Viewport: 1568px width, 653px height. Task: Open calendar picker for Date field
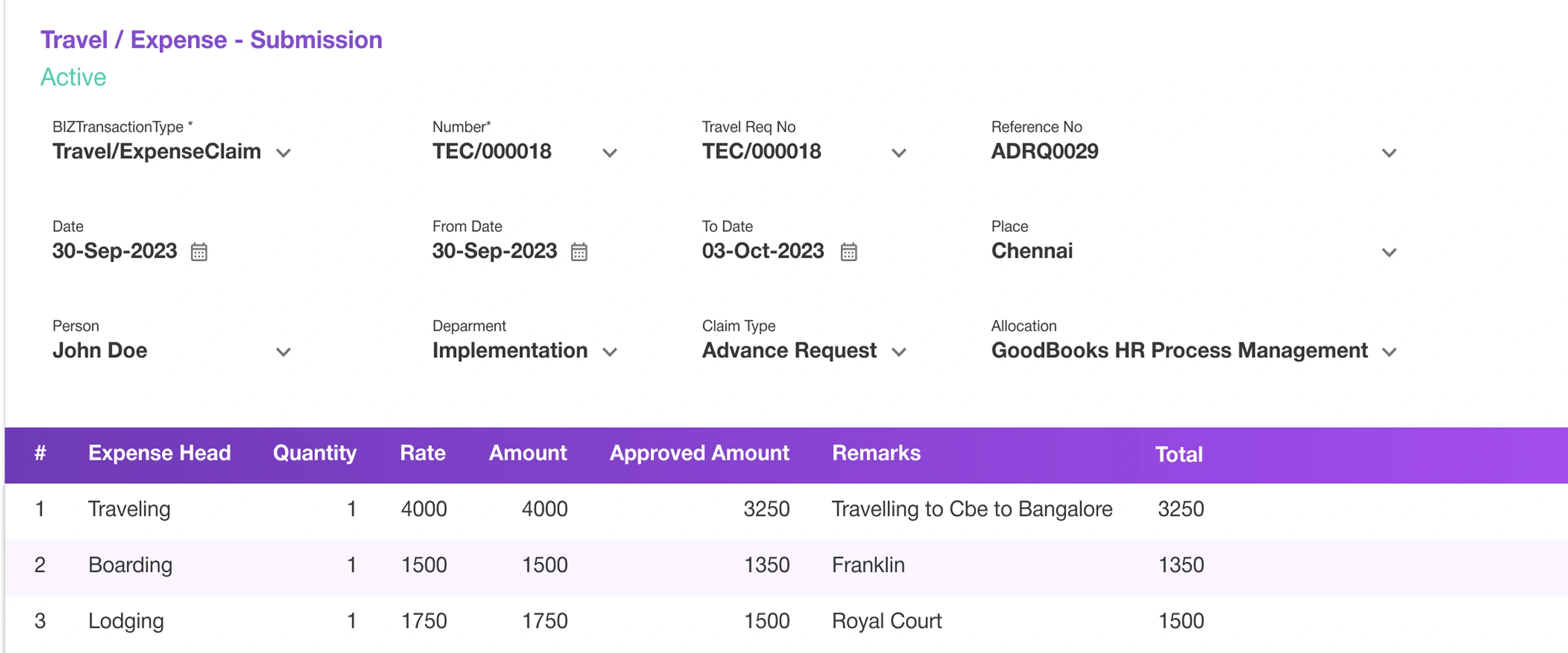click(199, 252)
